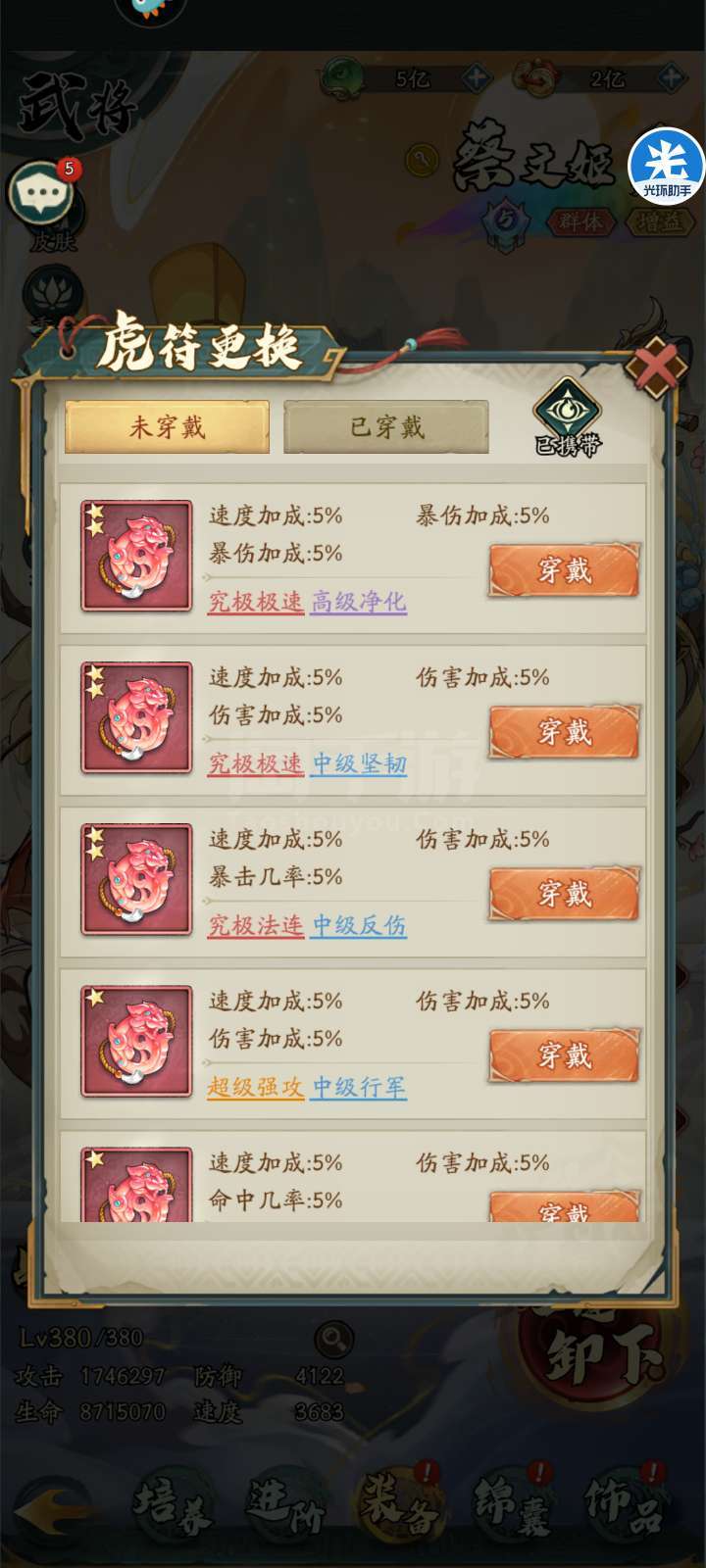Viewport: 706px width, 1568px height.
Task: Switch to the 未穿戴 tab
Action: pos(167,427)
